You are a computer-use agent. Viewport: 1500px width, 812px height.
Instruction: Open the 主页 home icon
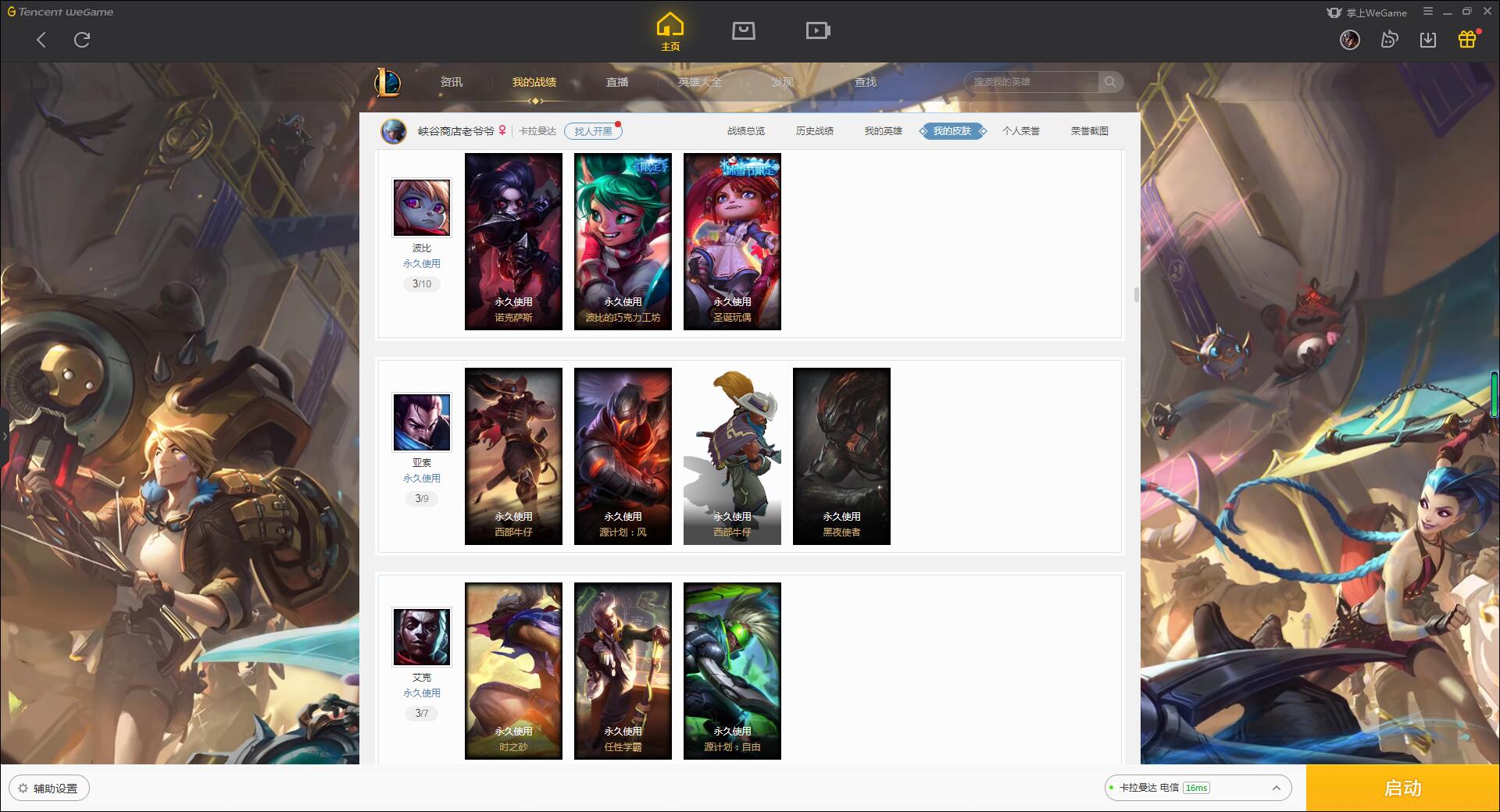670,32
